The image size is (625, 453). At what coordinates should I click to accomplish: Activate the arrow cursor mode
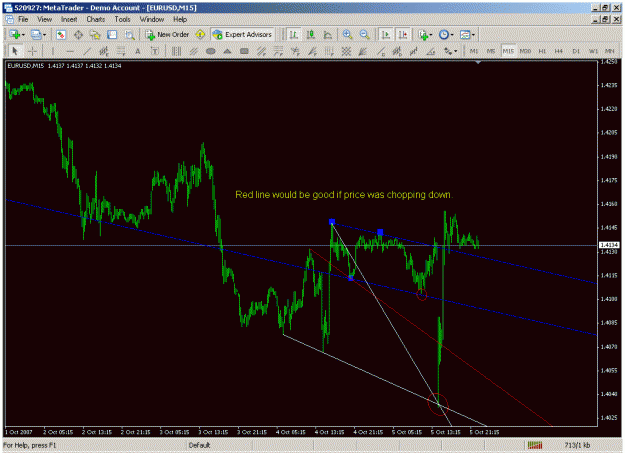pyautogui.click(x=15, y=51)
